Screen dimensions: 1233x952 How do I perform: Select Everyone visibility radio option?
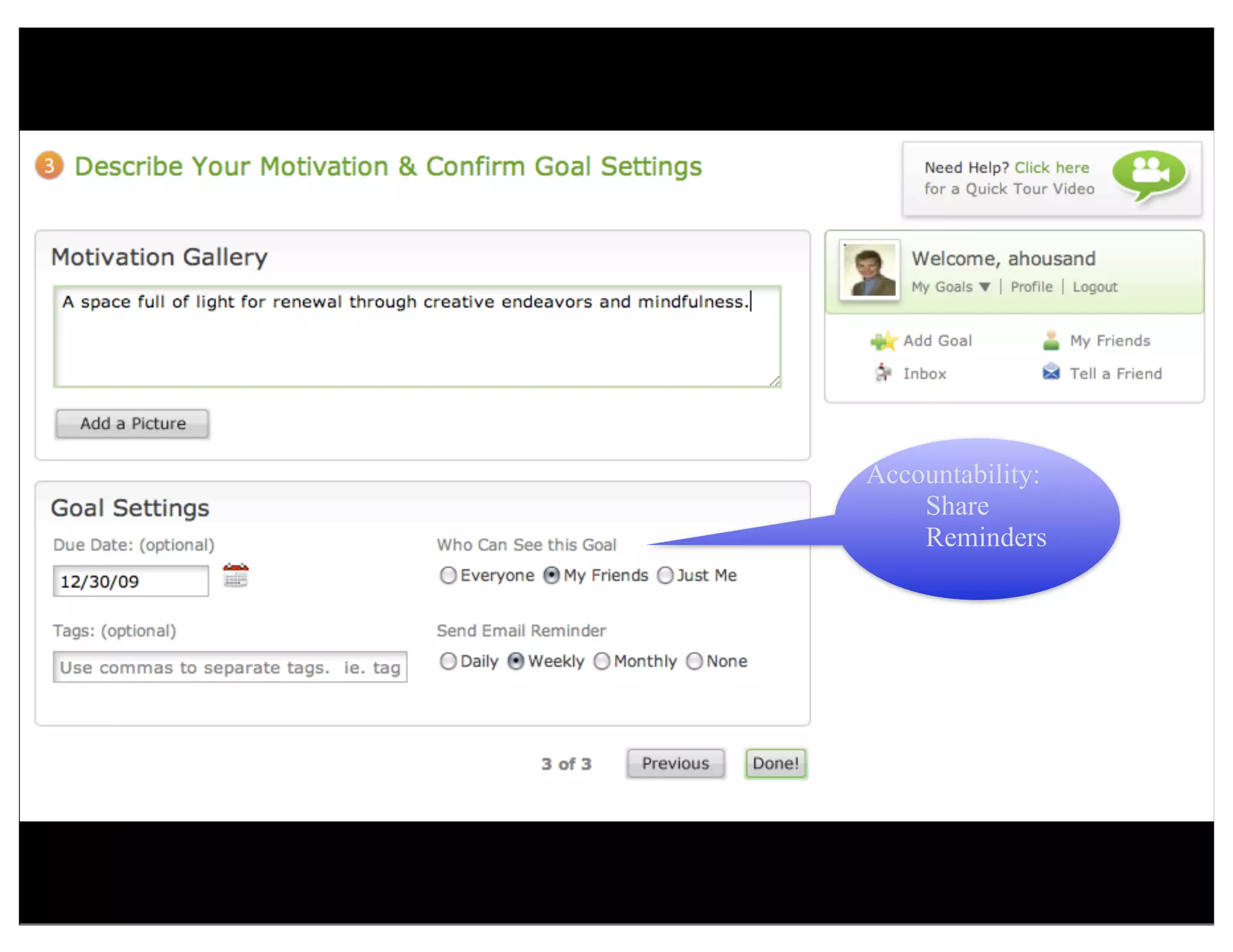pyautogui.click(x=448, y=575)
